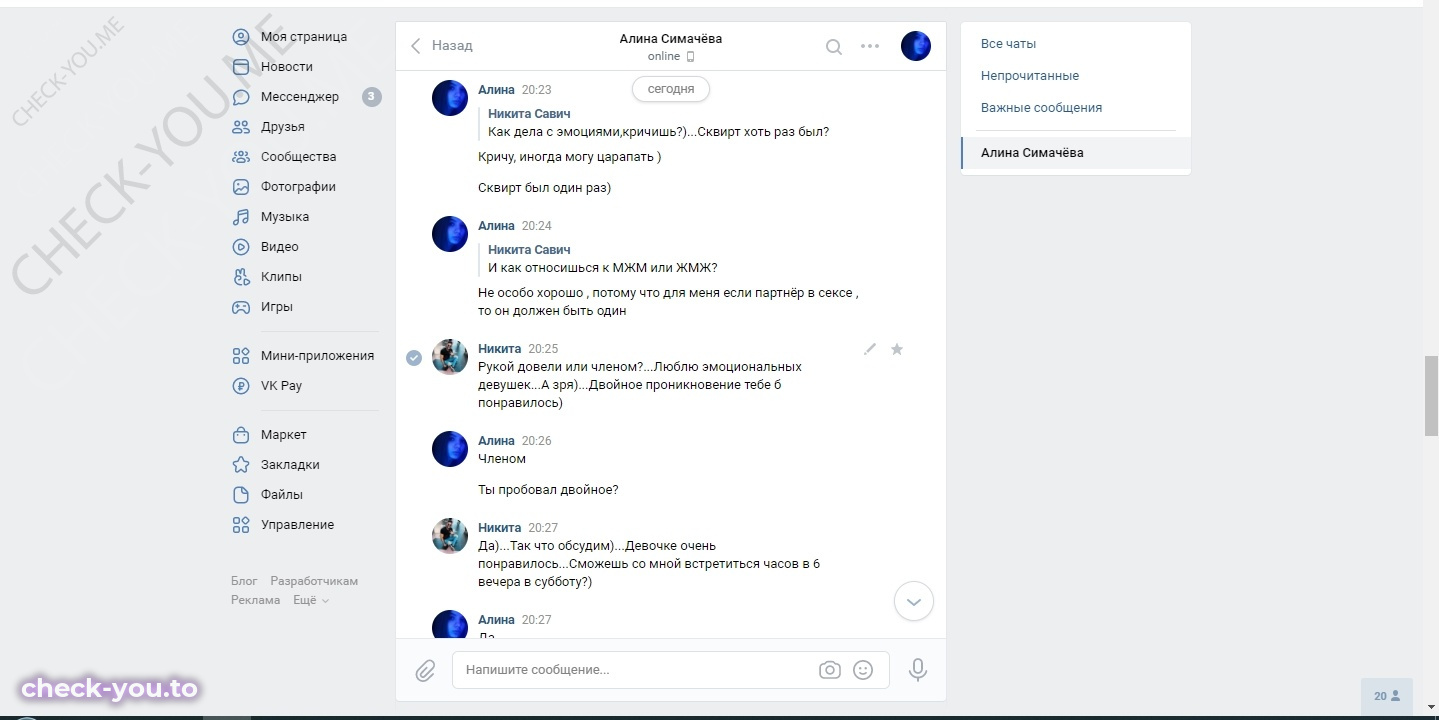
Task: Click sender name Никита at 20:27
Action: 499,528
